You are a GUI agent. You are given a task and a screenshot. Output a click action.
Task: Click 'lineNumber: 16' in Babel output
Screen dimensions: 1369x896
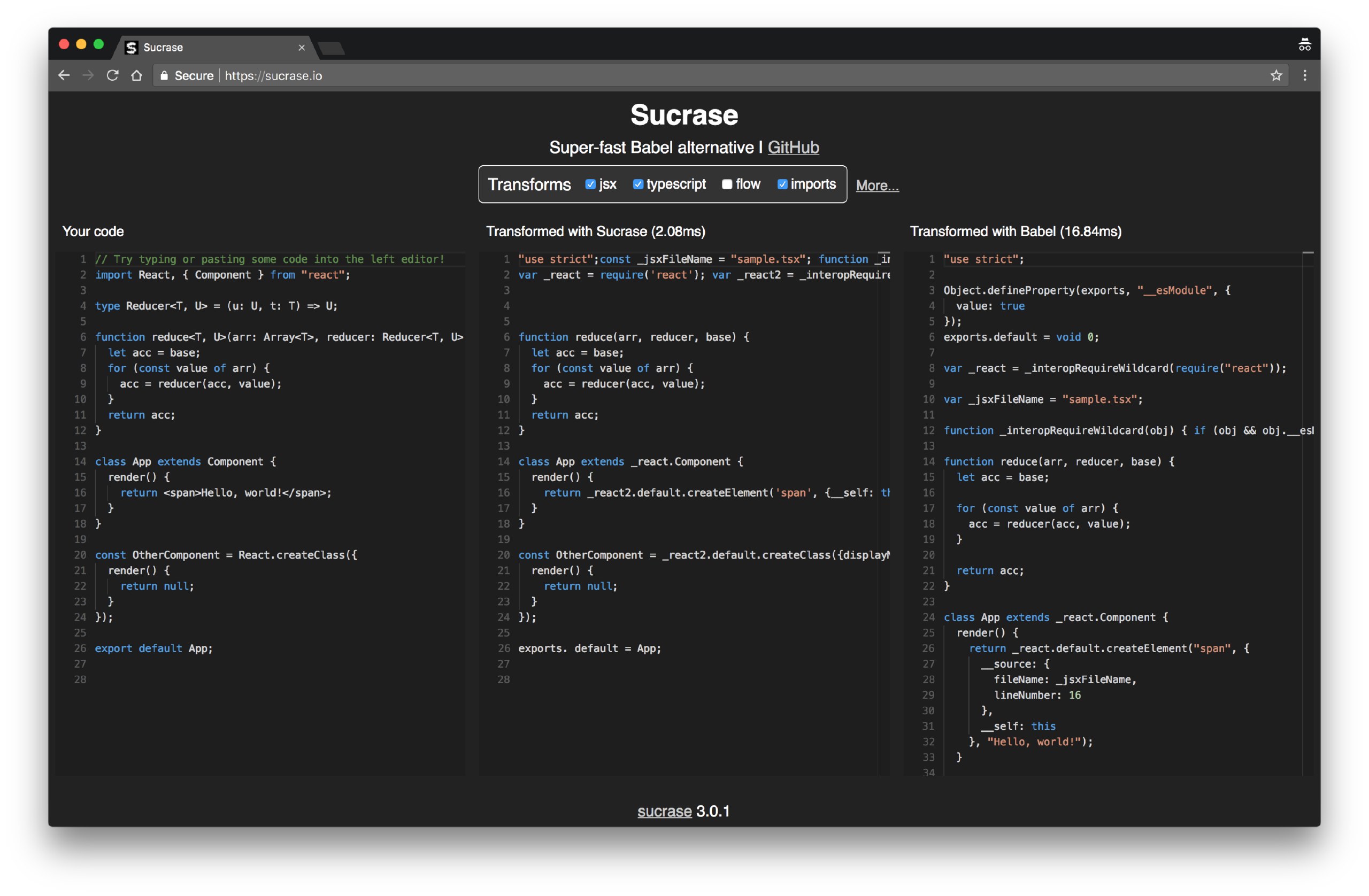click(x=1037, y=696)
